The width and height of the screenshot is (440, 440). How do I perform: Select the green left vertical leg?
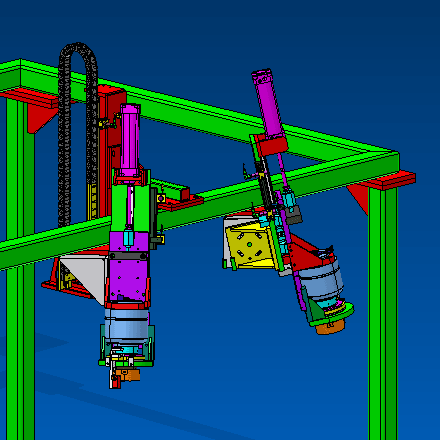[x=20, y=267]
